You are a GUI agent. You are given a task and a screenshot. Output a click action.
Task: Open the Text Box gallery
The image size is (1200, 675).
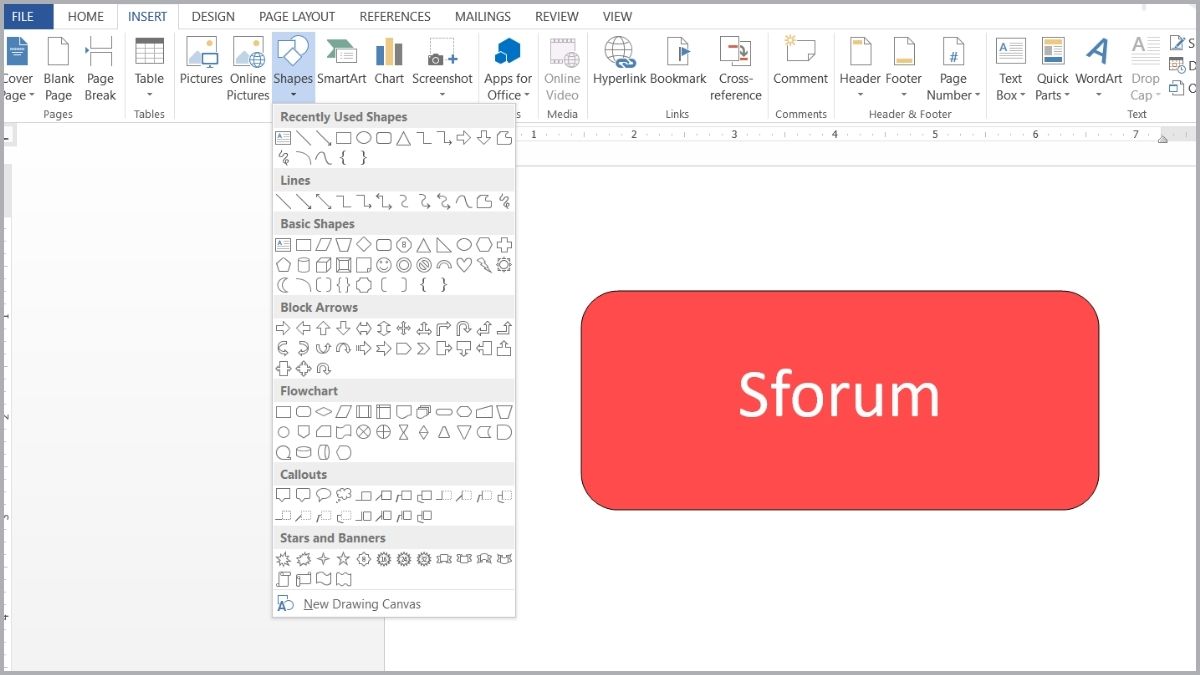[1010, 69]
